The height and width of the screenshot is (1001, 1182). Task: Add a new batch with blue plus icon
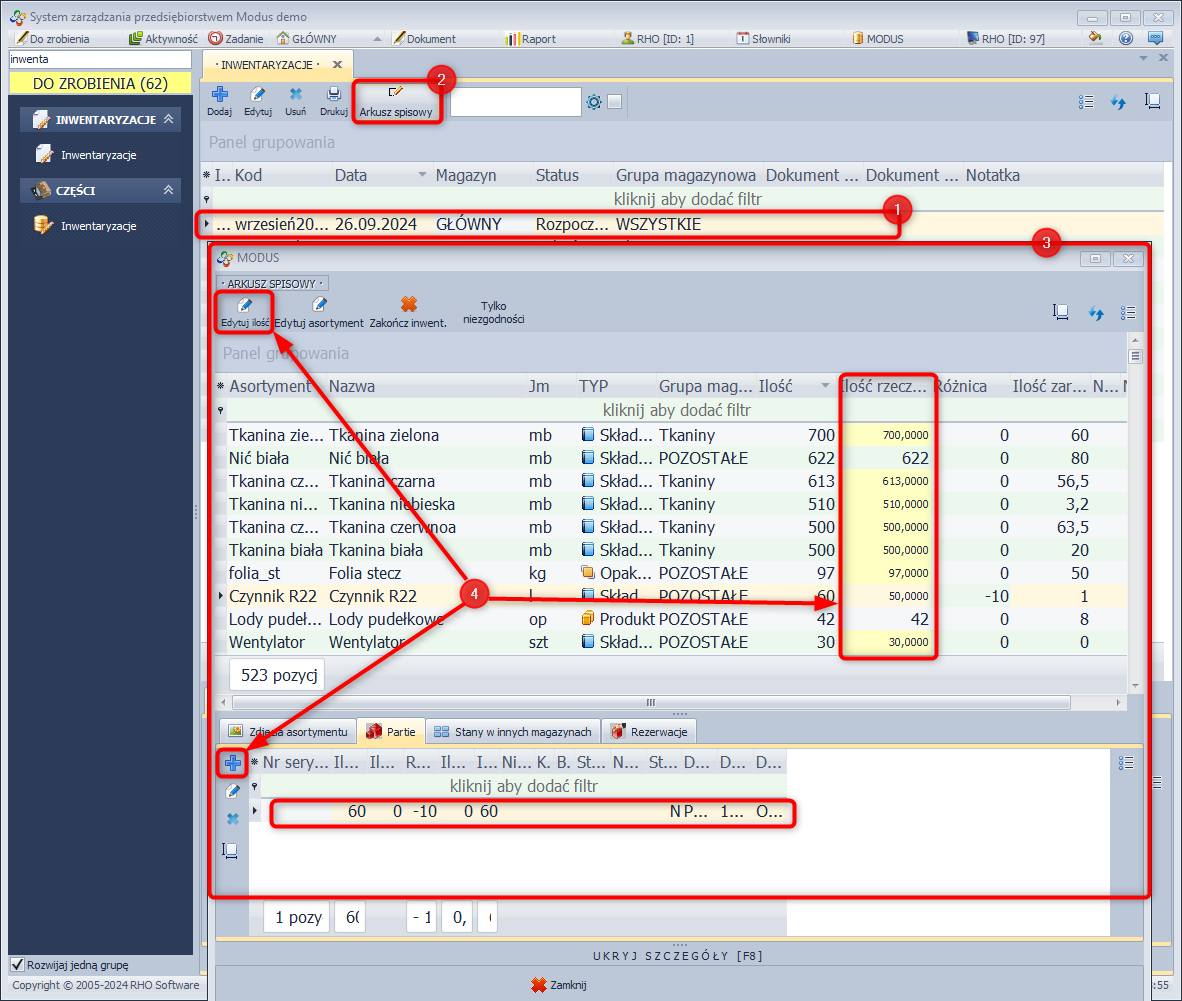(x=233, y=764)
